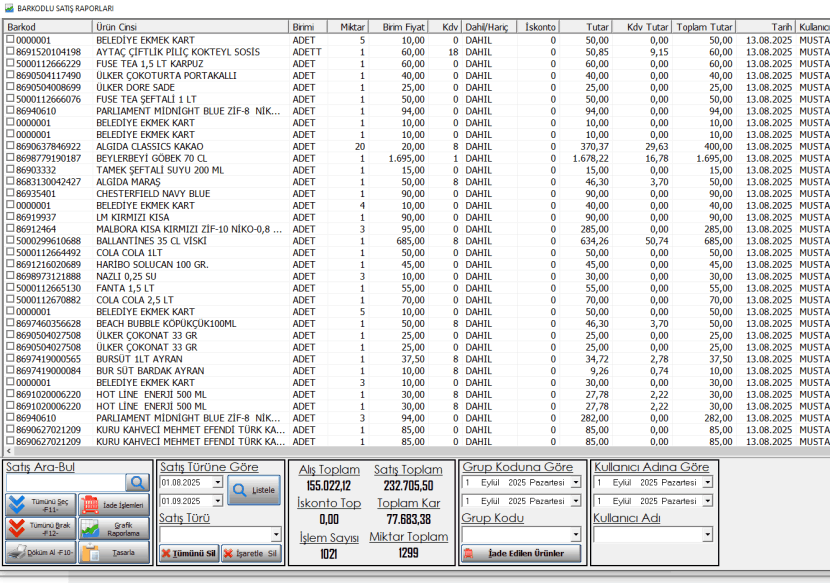Tick the HARIBO SOLUCAN 100 GR. checkbox
The height and width of the screenshot is (583, 830).
(10, 264)
